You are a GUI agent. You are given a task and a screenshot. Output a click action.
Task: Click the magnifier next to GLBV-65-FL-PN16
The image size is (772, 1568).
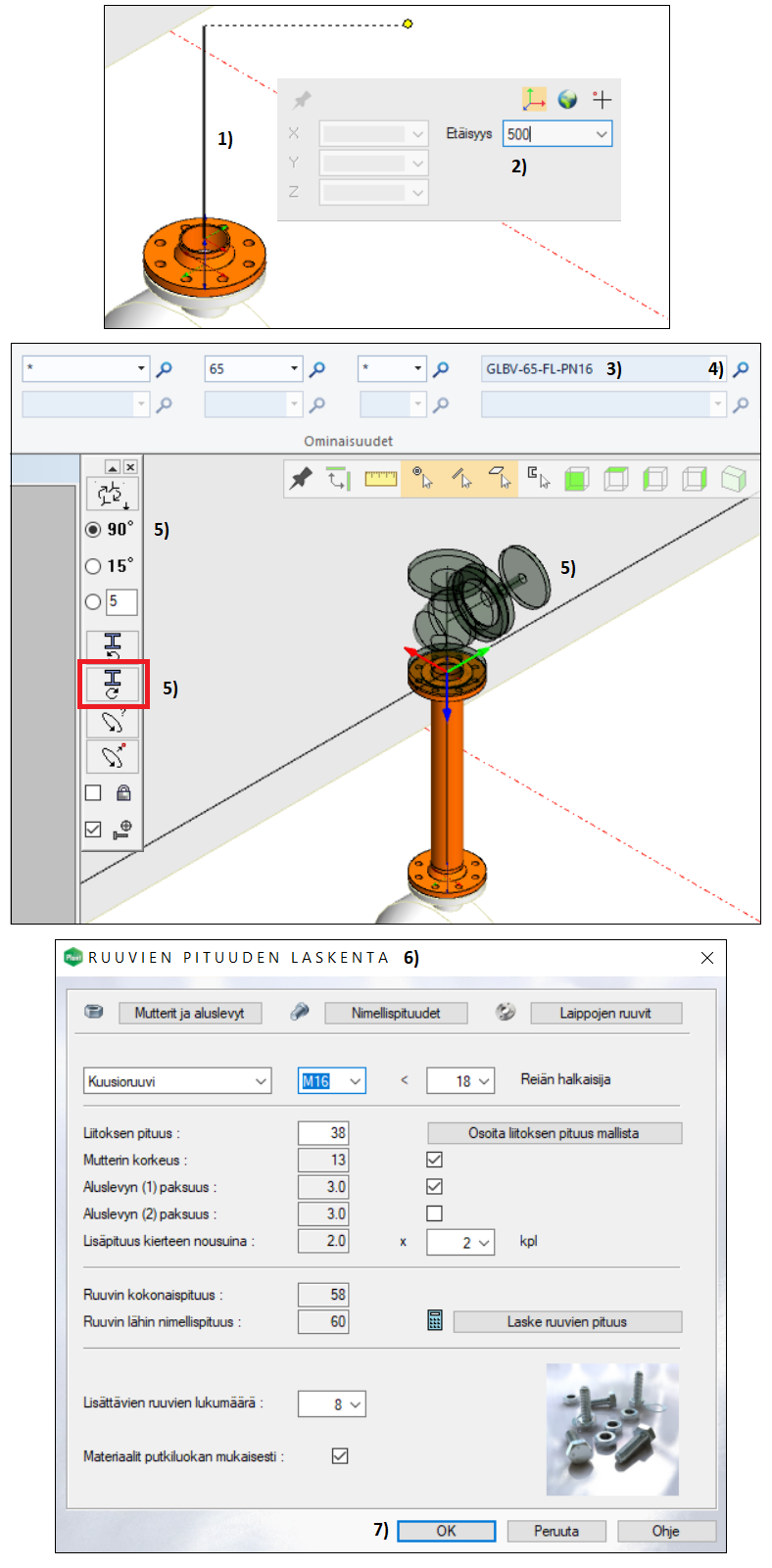click(741, 369)
